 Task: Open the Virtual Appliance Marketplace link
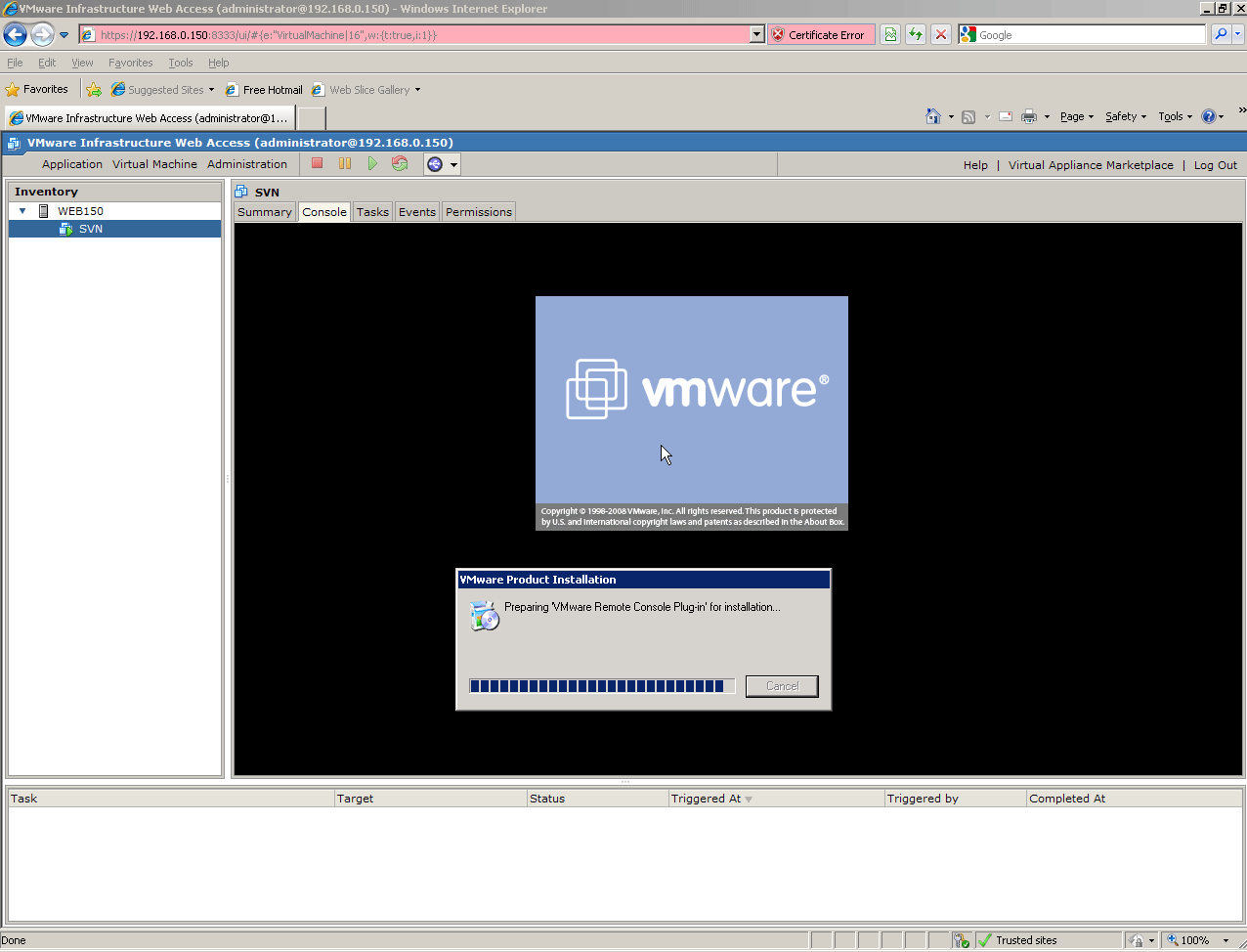point(1091,165)
